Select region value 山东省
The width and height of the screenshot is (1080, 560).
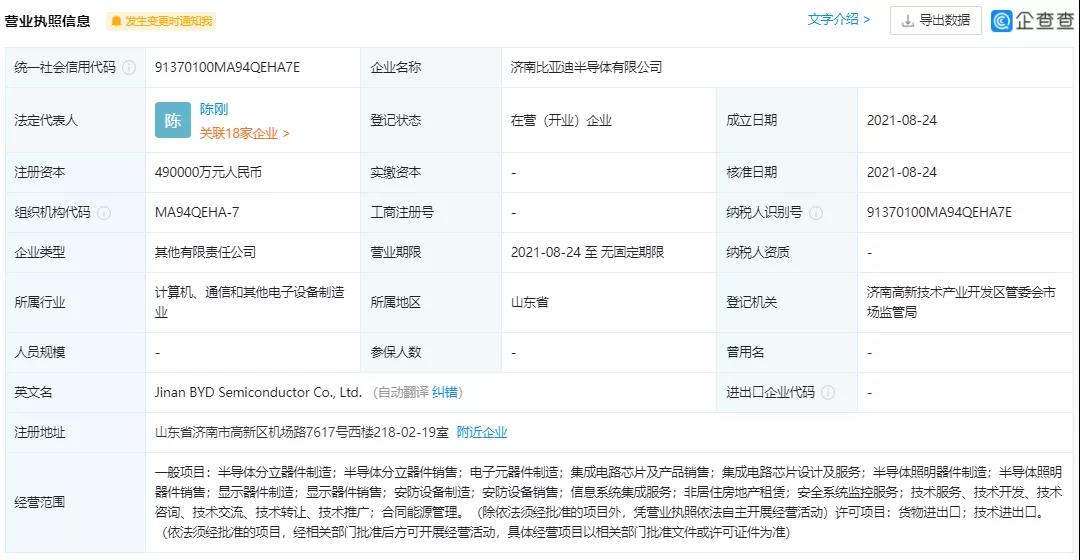pyautogui.click(x=530, y=302)
